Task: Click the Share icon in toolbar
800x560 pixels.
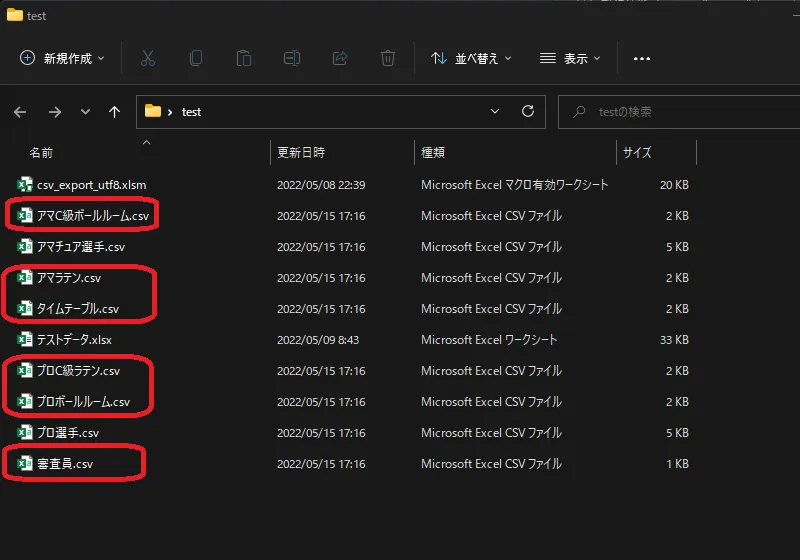Action: 340,59
